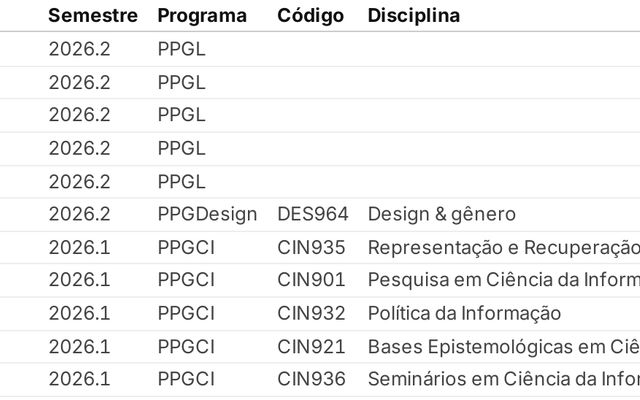Screen dimensions: 640x400
Task: Open Seminários em Ciência da Informação row
Action: pos(504,379)
